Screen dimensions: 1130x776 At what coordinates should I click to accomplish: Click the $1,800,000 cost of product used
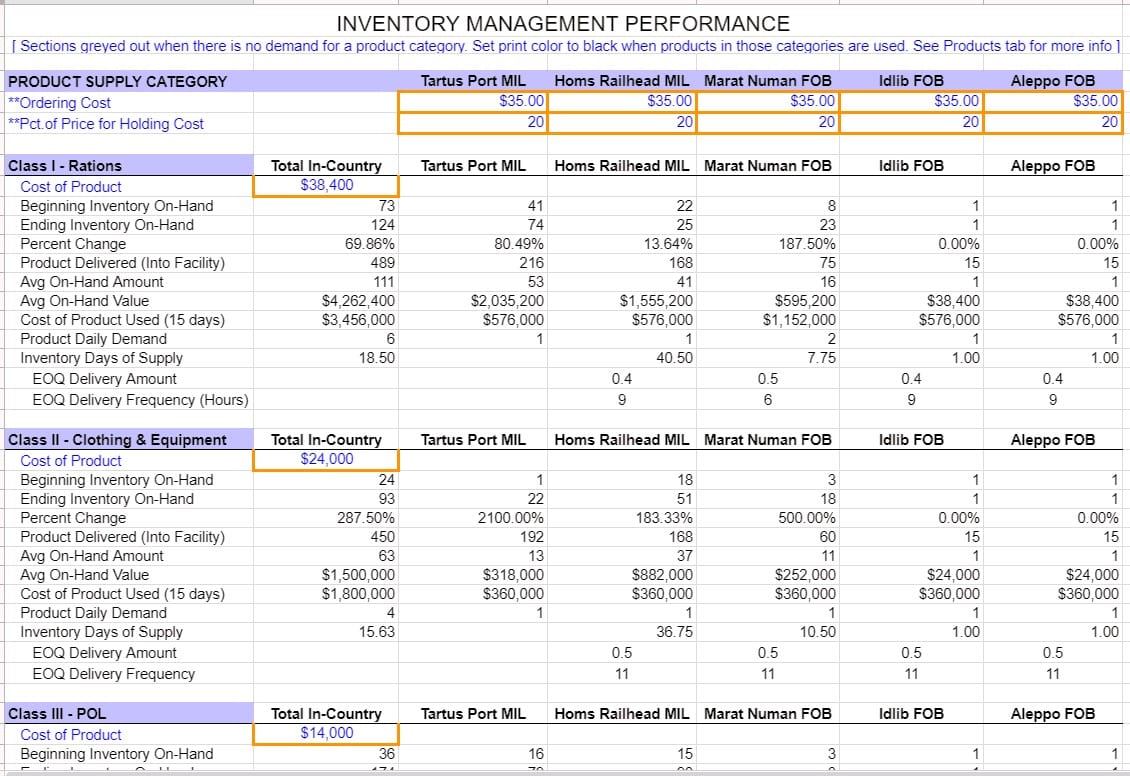point(358,594)
